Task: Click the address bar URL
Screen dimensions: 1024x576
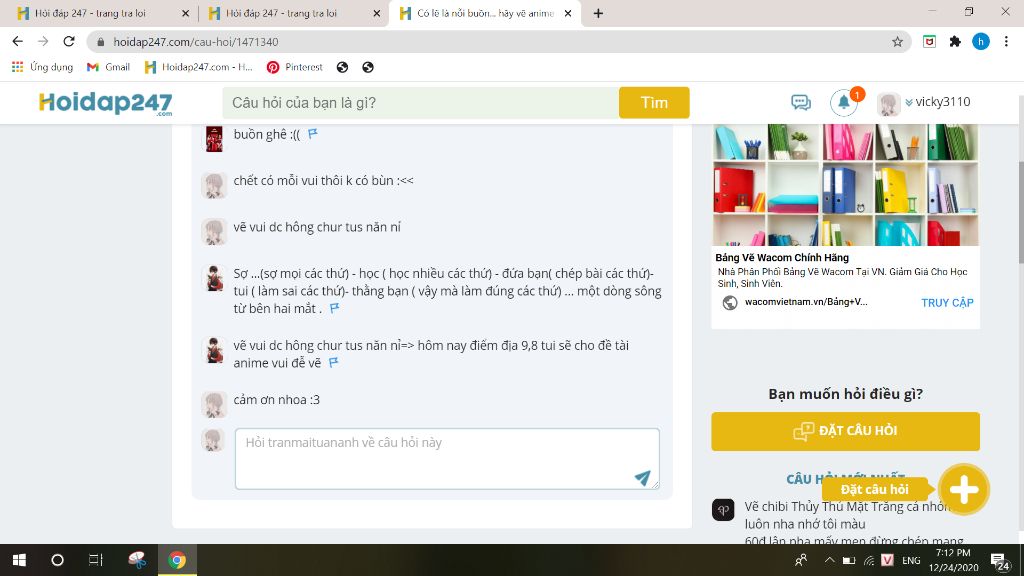Action: [195, 42]
